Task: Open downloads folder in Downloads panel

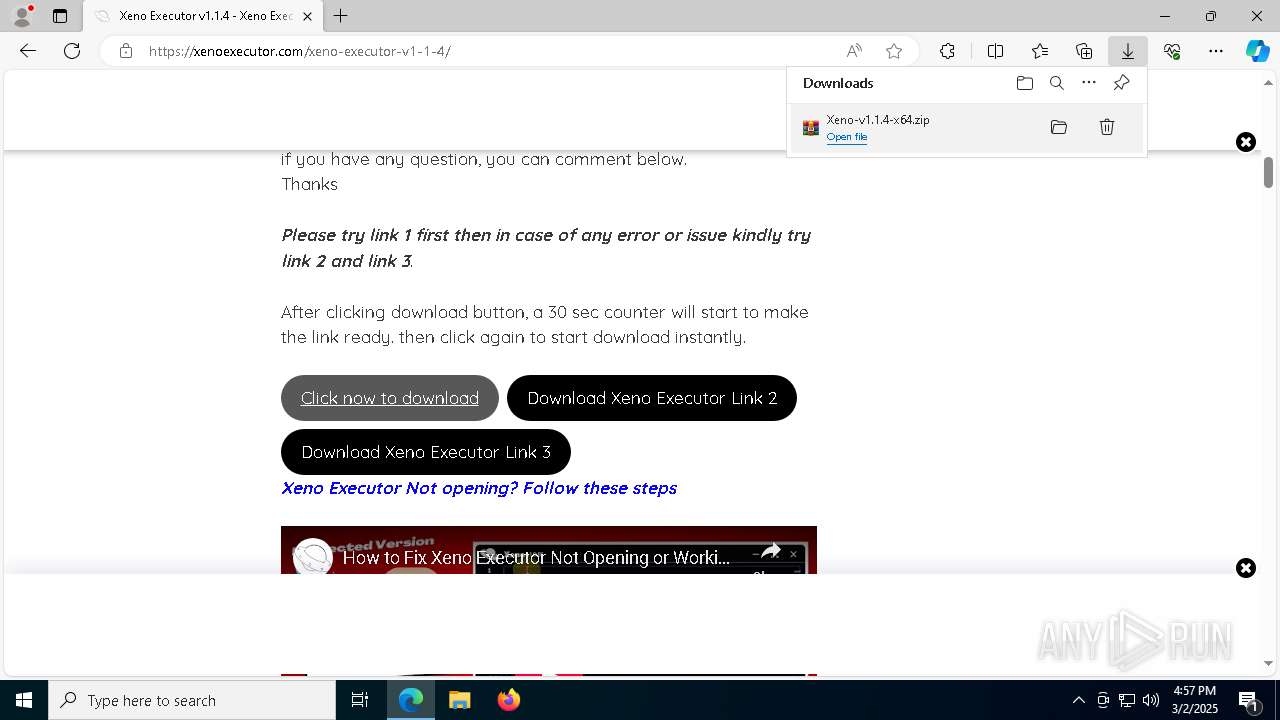Action: click(x=1025, y=83)
